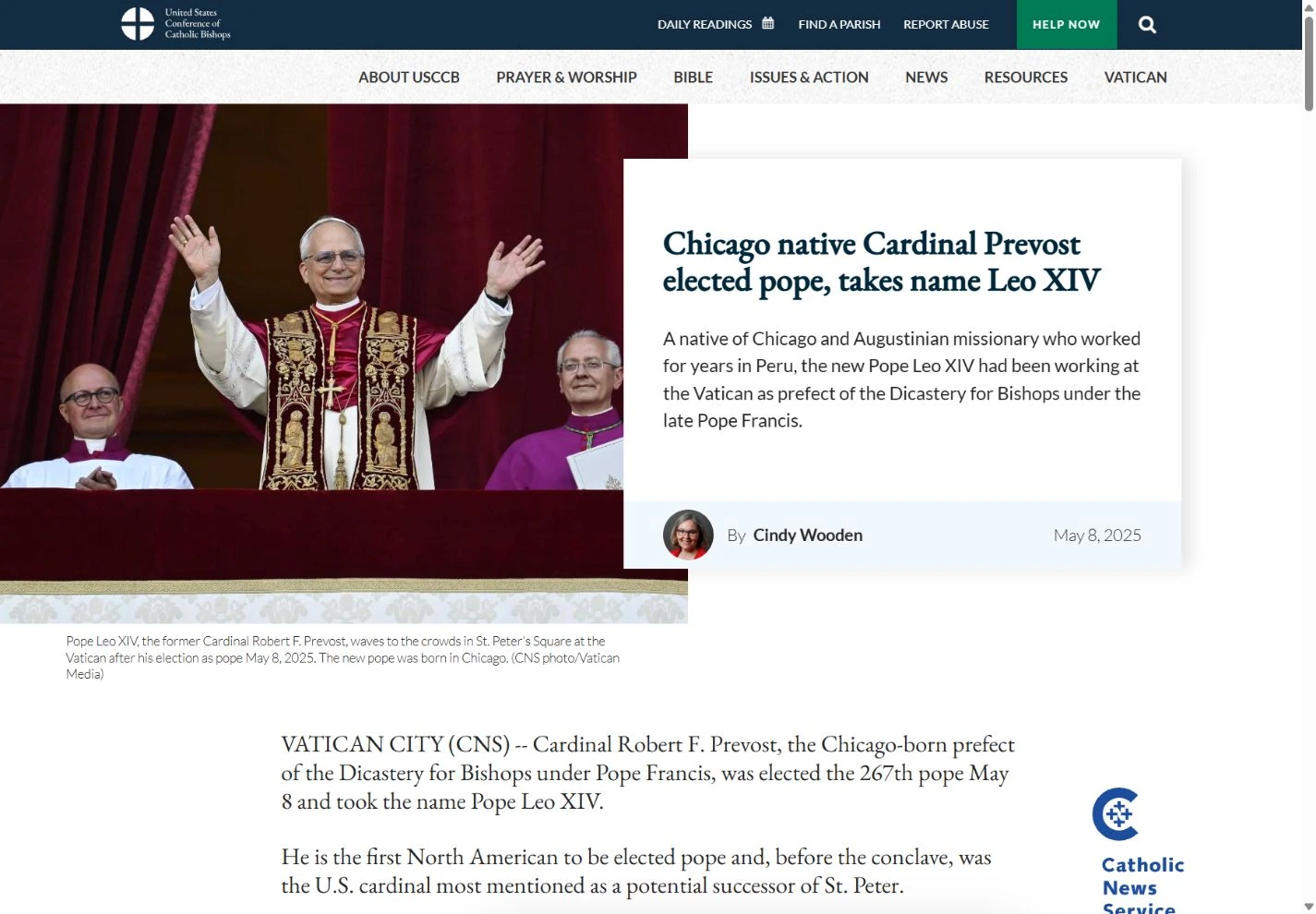The height and width of the screenshot is (914, 1316).
Task: Open the Resources menu
Action: click(1026, 78)
